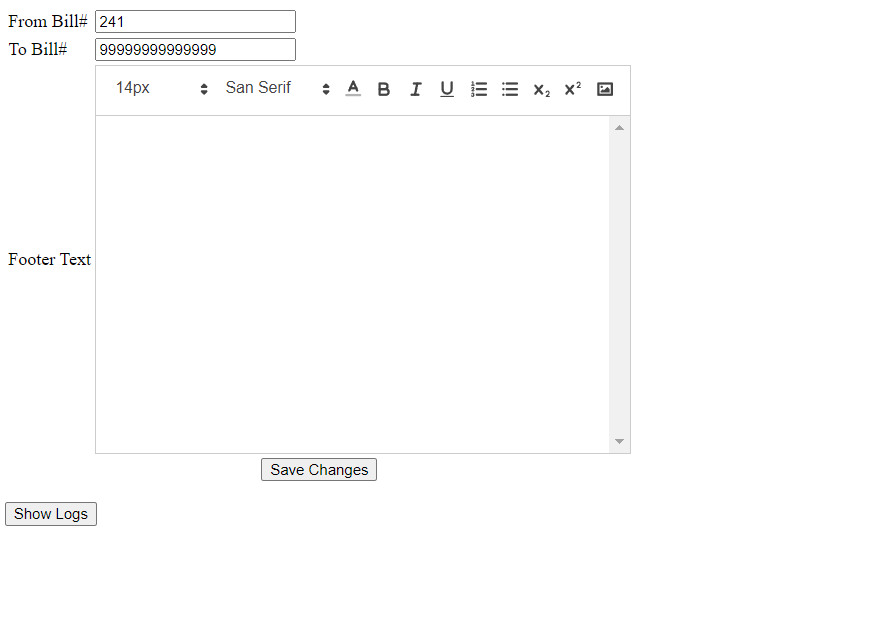Click the font size stepper arrows

click(203, 88)
